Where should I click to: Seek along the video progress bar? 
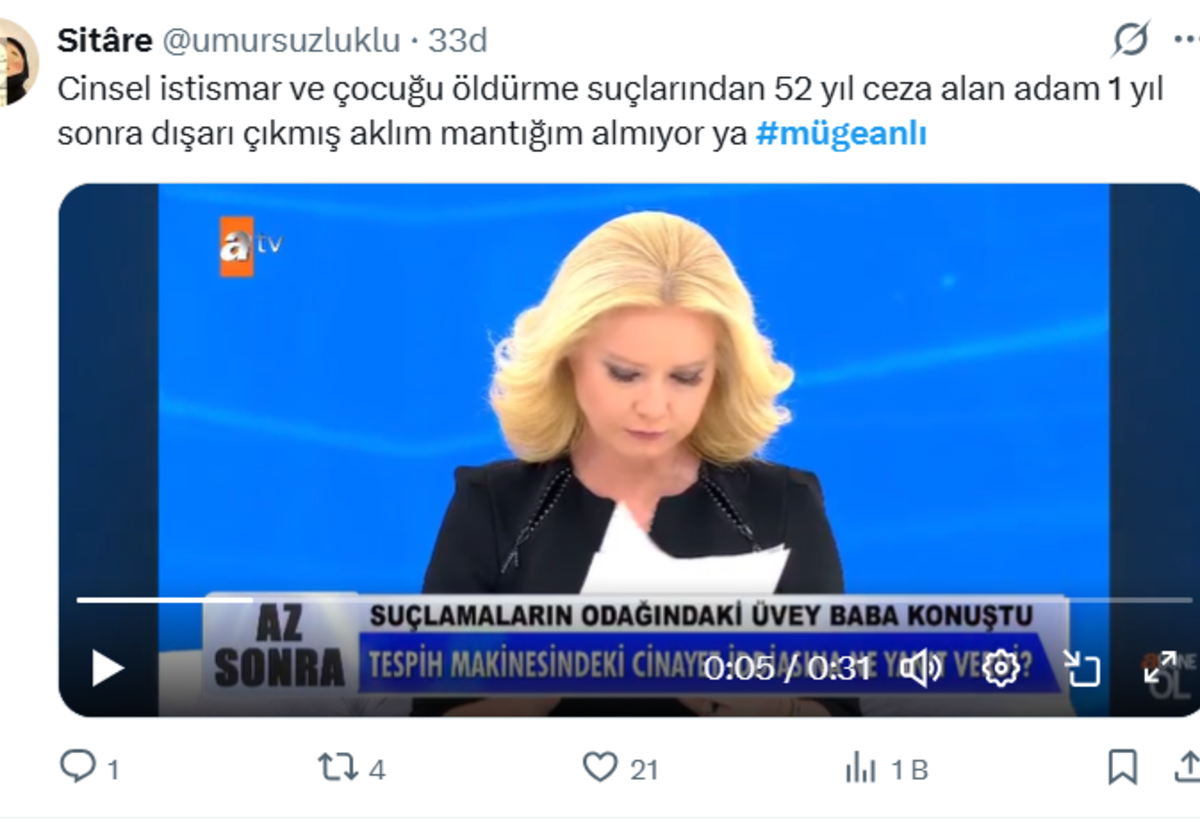(x=634, y=600)
